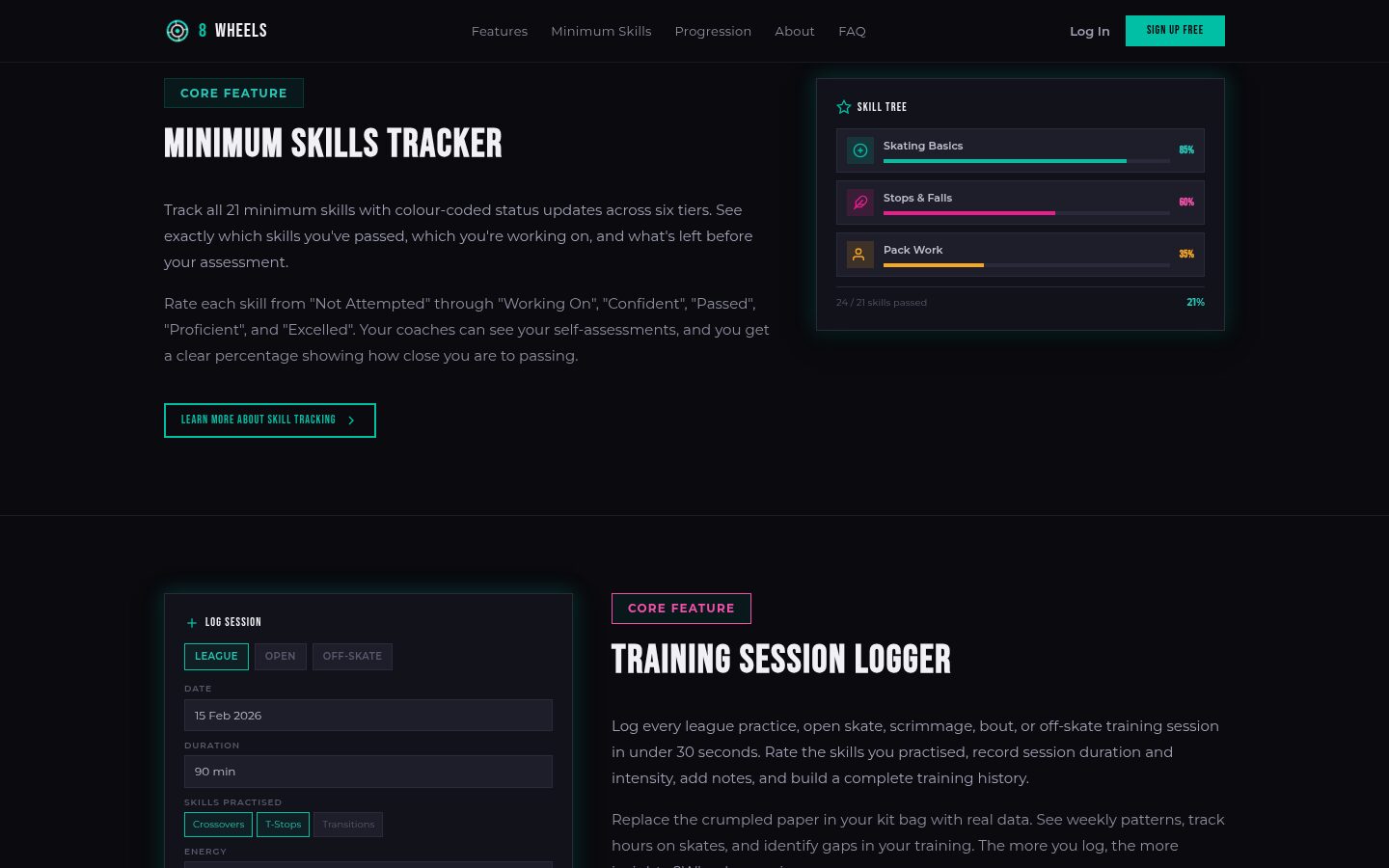
Task: Click the Skating Basics circle-plus icon
Action: [860, 150]
